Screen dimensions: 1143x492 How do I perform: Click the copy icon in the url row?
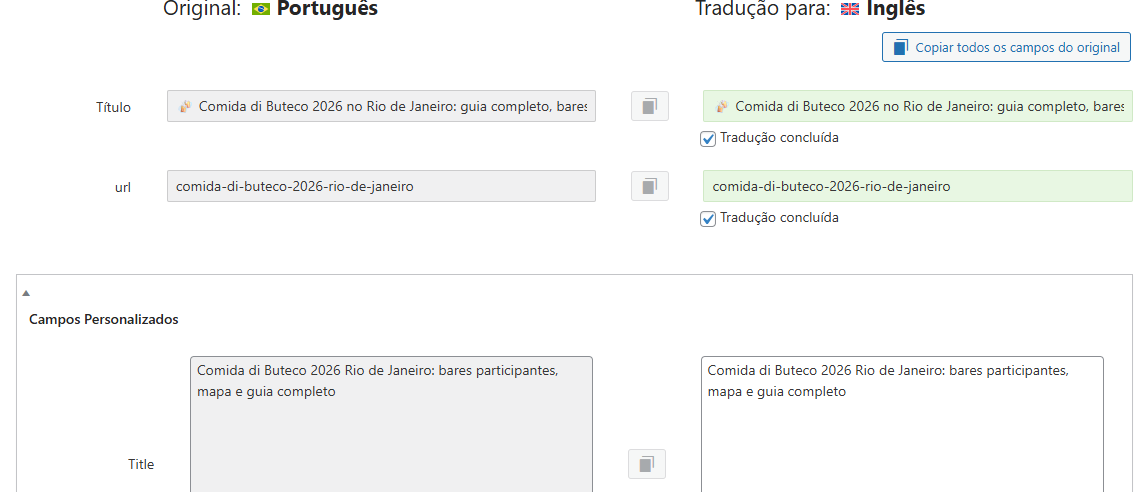(650, 186)
